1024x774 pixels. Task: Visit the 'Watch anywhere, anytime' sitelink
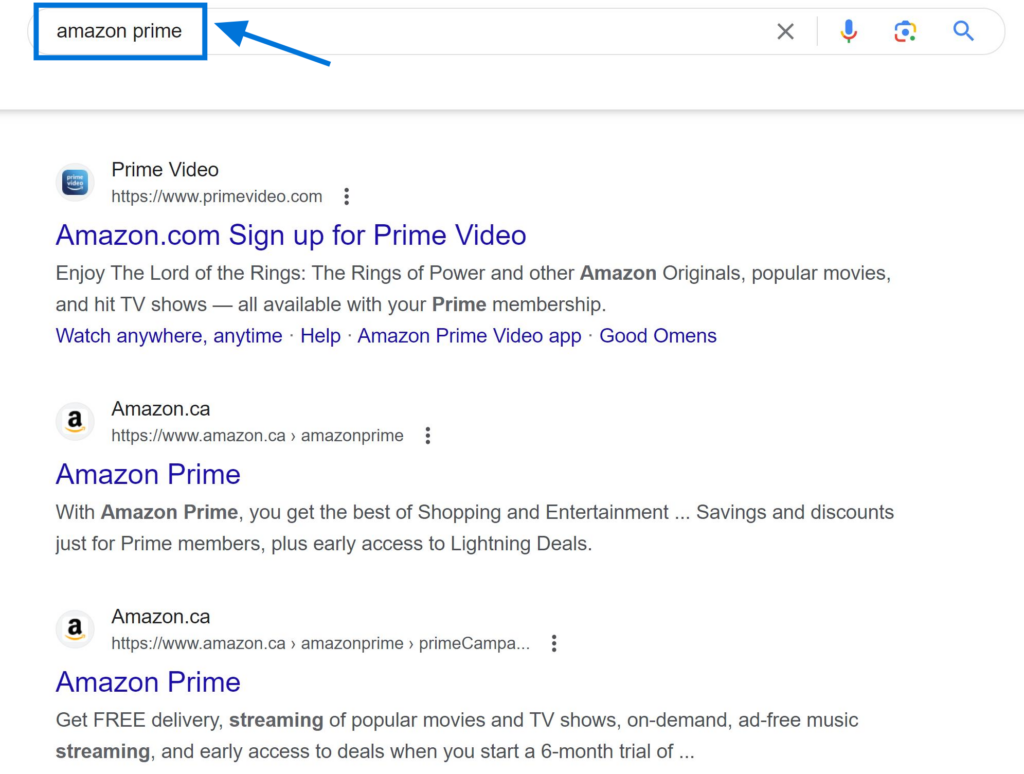tap(168, 336)
